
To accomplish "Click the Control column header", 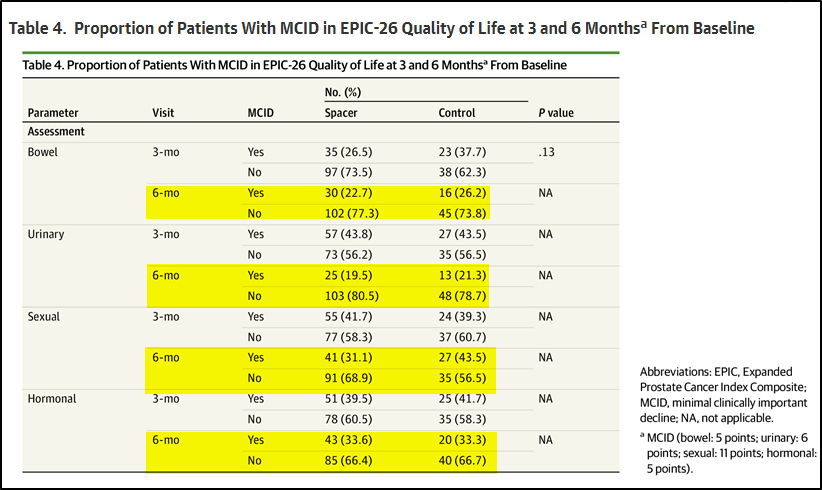I will [x=457, y=113].
